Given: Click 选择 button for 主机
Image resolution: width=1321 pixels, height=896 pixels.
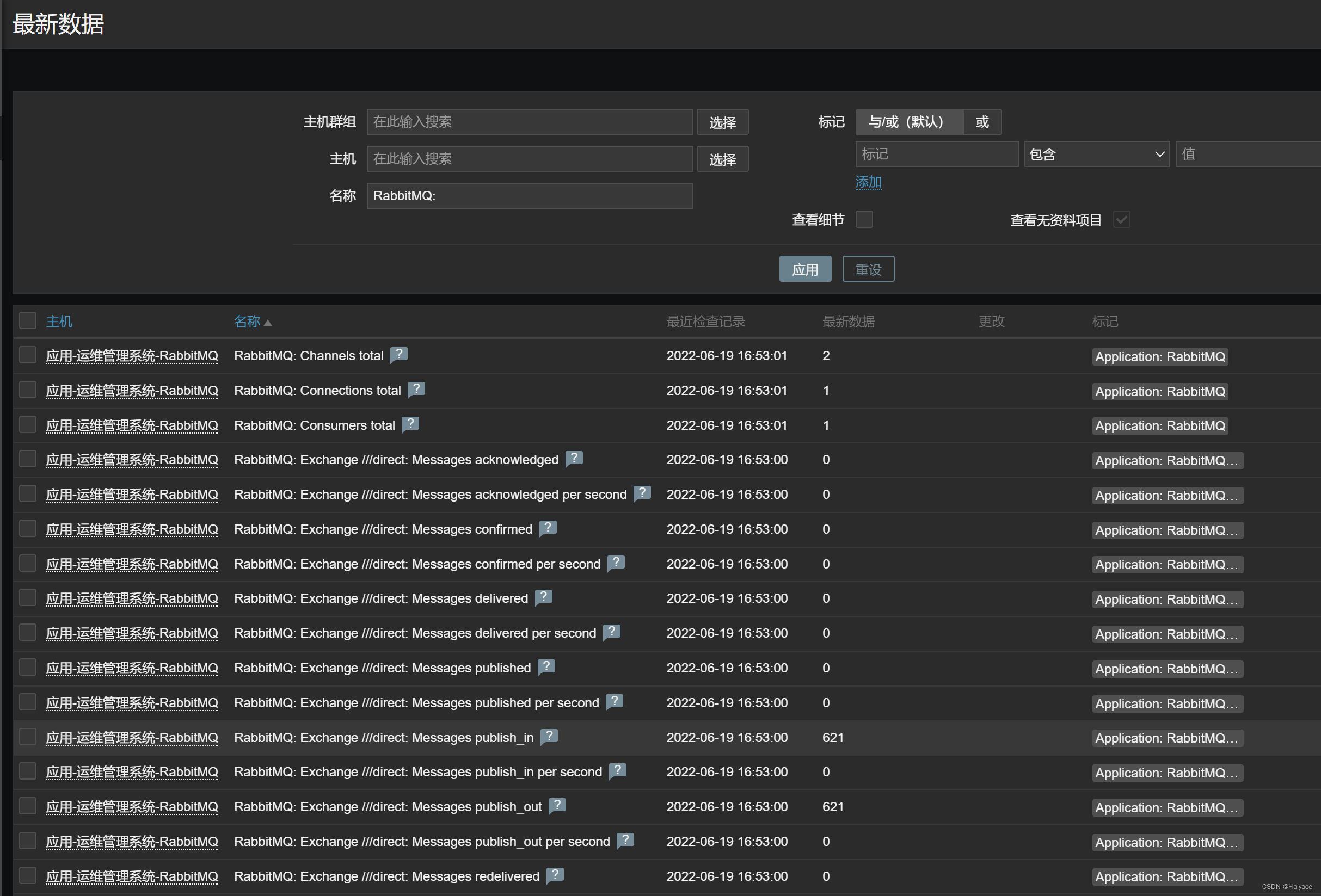Looking at the screenshot, I should [x=722, y=159].
